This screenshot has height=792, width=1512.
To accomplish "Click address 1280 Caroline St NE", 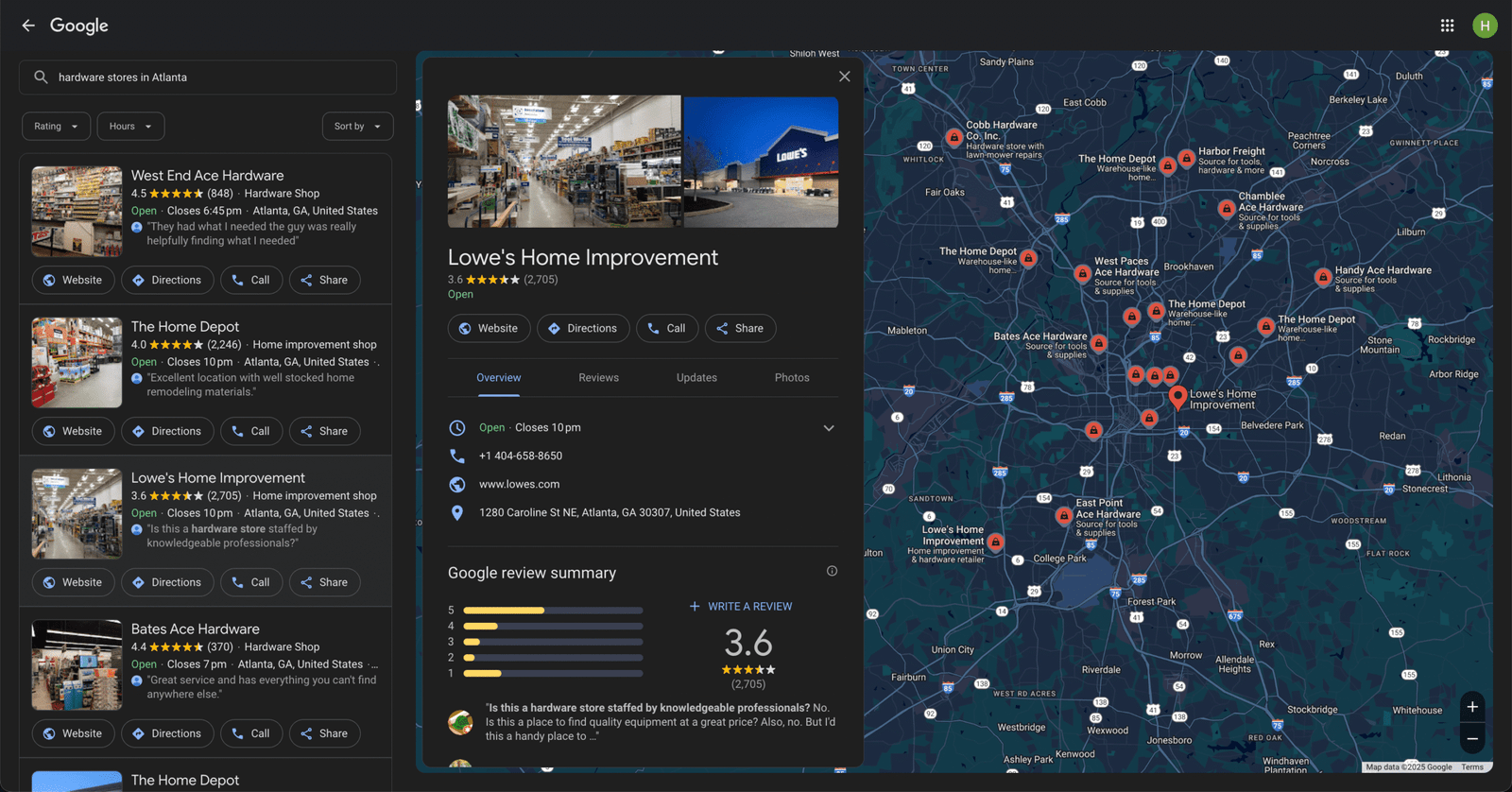I will 610,512.
